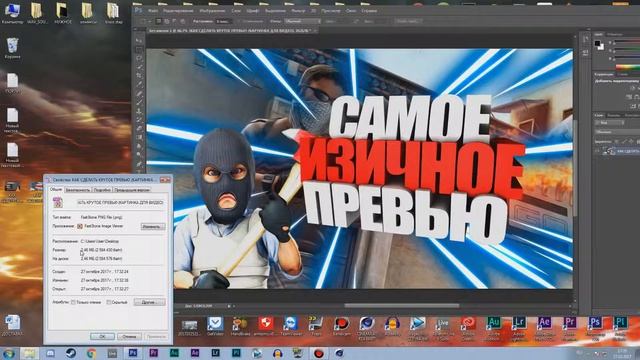Click the Discord icon in the taskbar

click(x=50, y=353)
